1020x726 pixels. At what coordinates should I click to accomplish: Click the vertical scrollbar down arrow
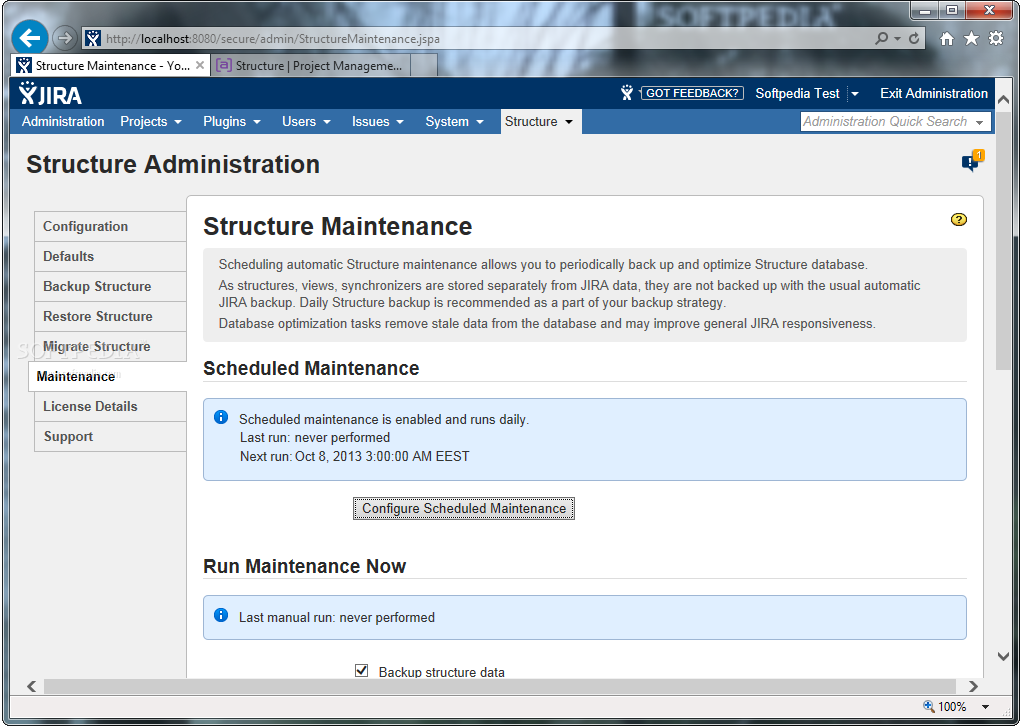pyautogui.click(x=1003, y=656)
